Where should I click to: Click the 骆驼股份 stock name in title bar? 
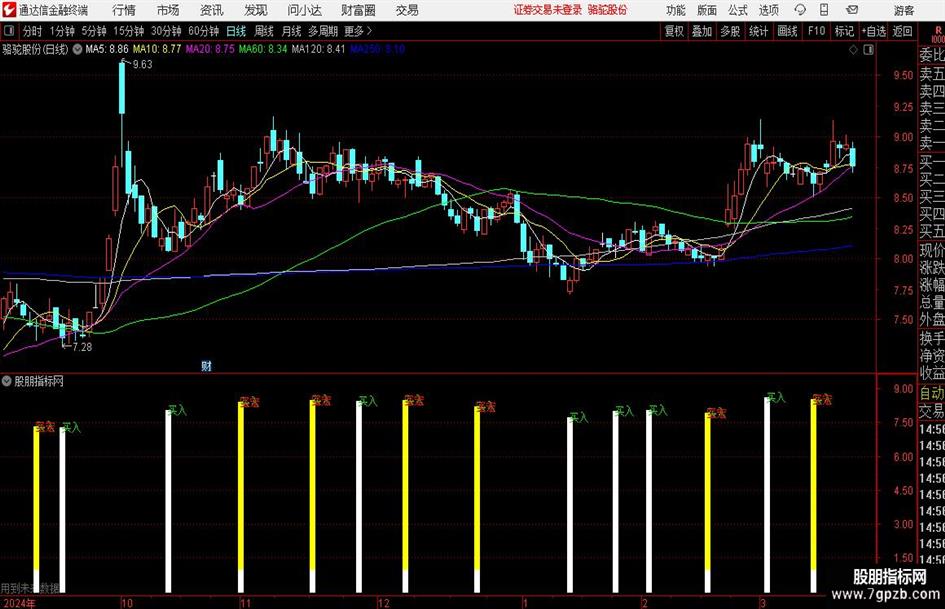[608, 10]
